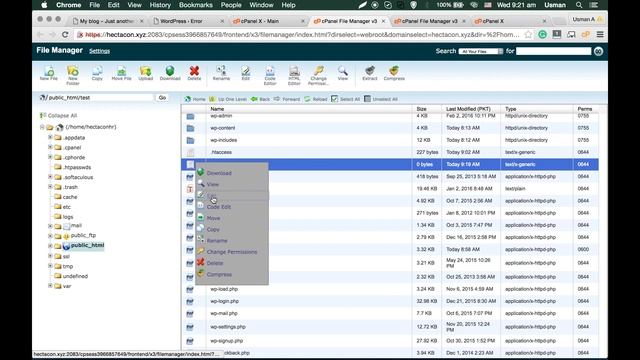Image resolution: width=640 pixels, height=360 pixels.
Task: Click the Edit toolbar icon
Action: tap(245, 73)
